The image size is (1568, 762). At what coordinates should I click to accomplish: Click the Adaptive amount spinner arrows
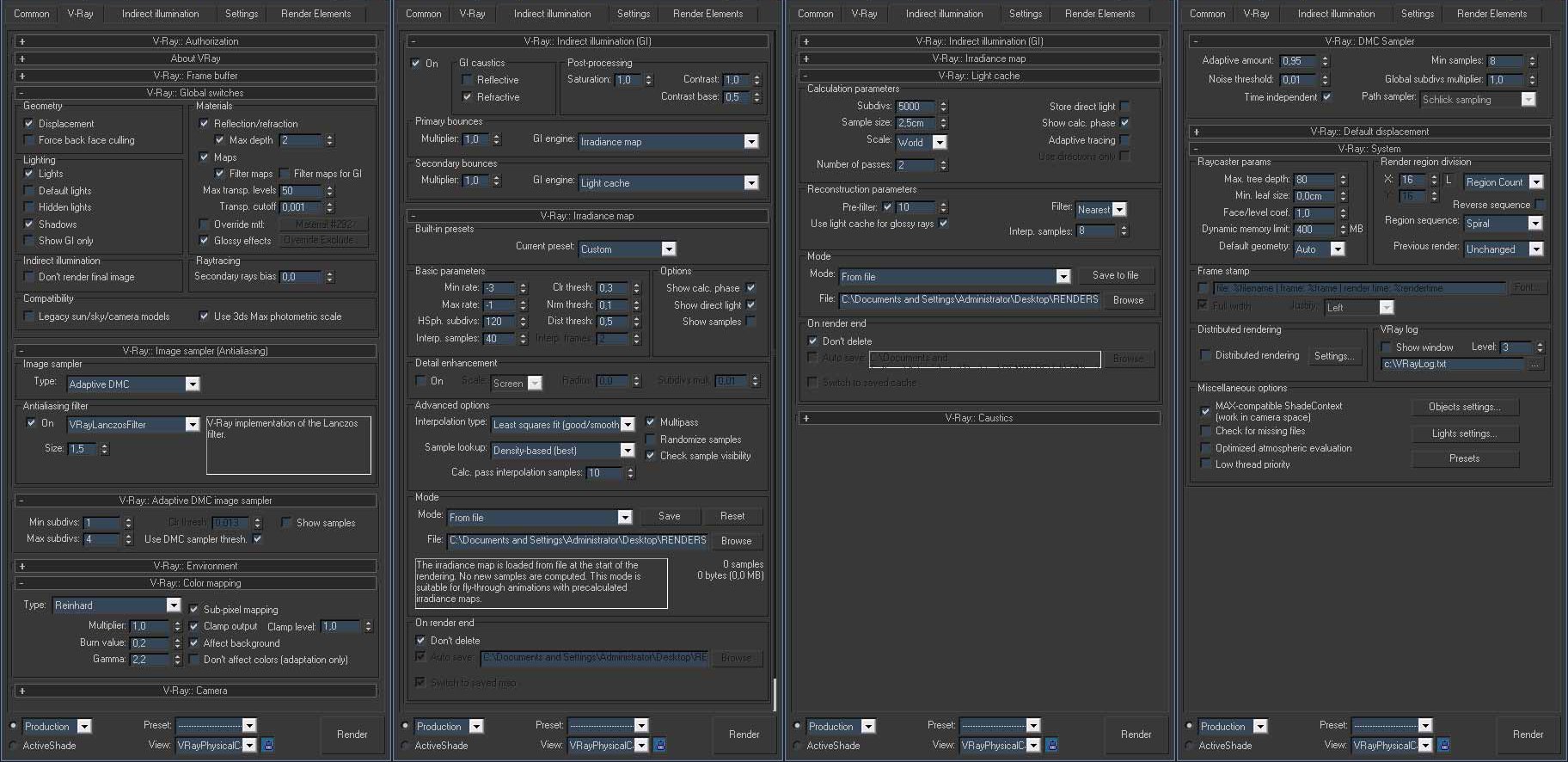[x=1325, y=61]
